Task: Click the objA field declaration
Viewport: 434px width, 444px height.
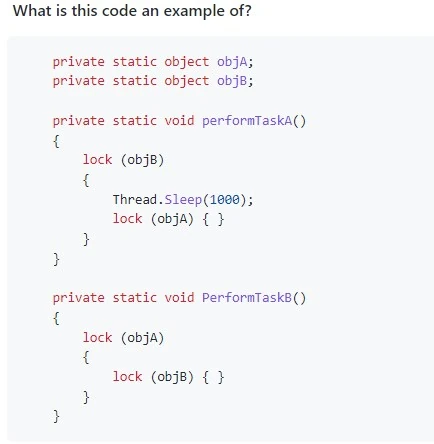Action: [x=153, y=62]
